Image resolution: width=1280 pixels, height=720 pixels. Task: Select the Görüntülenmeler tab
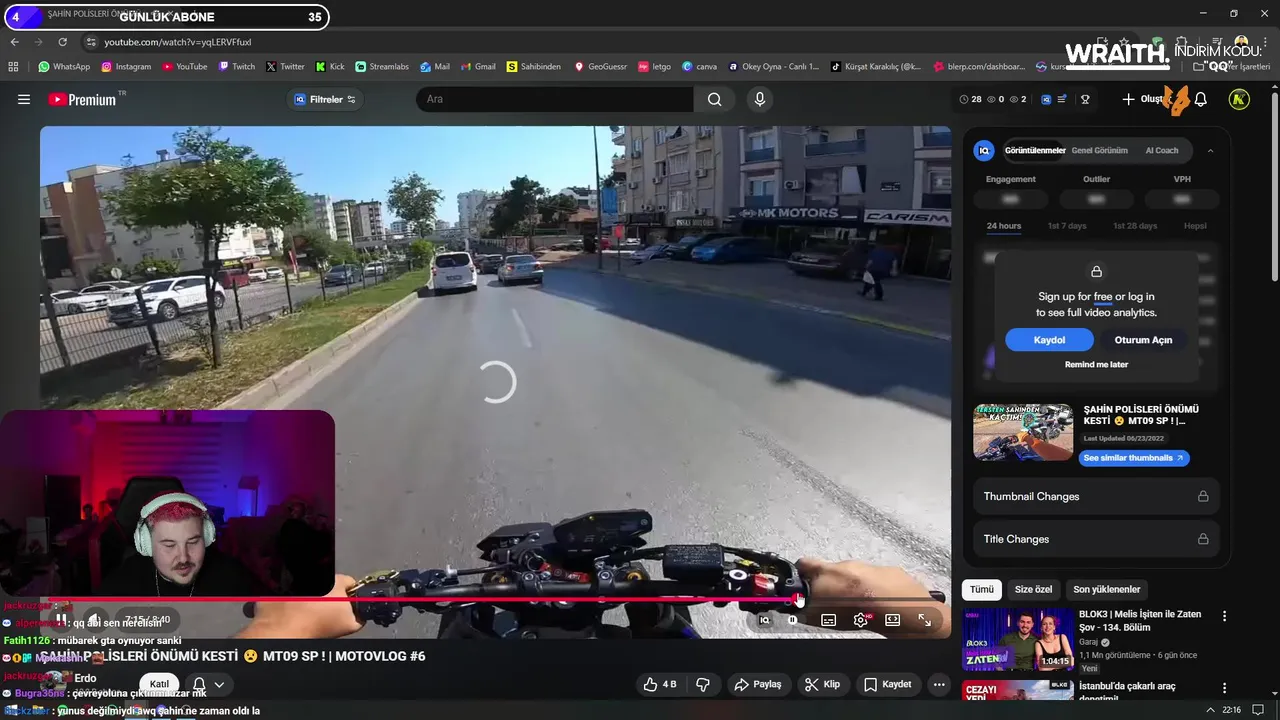click(x=1035, y=150)
